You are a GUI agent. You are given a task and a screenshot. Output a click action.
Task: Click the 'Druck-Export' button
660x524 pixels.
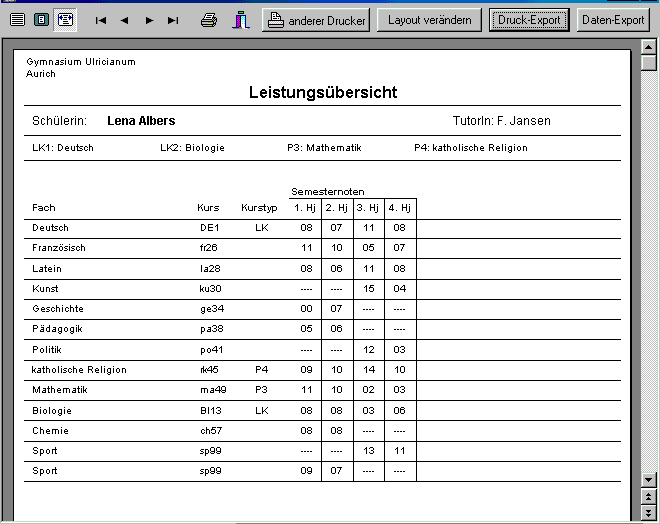[x=530, y=20]
